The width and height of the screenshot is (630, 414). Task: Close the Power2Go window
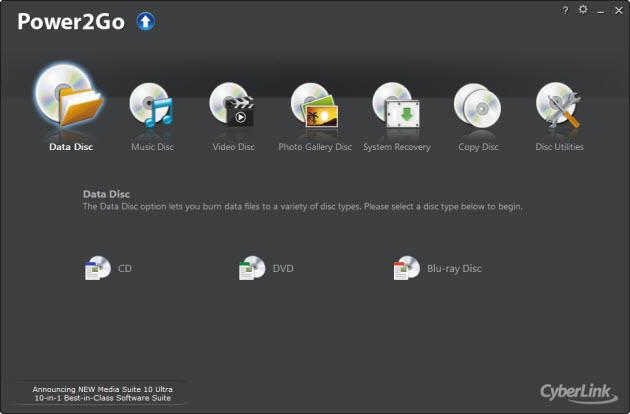619,10
